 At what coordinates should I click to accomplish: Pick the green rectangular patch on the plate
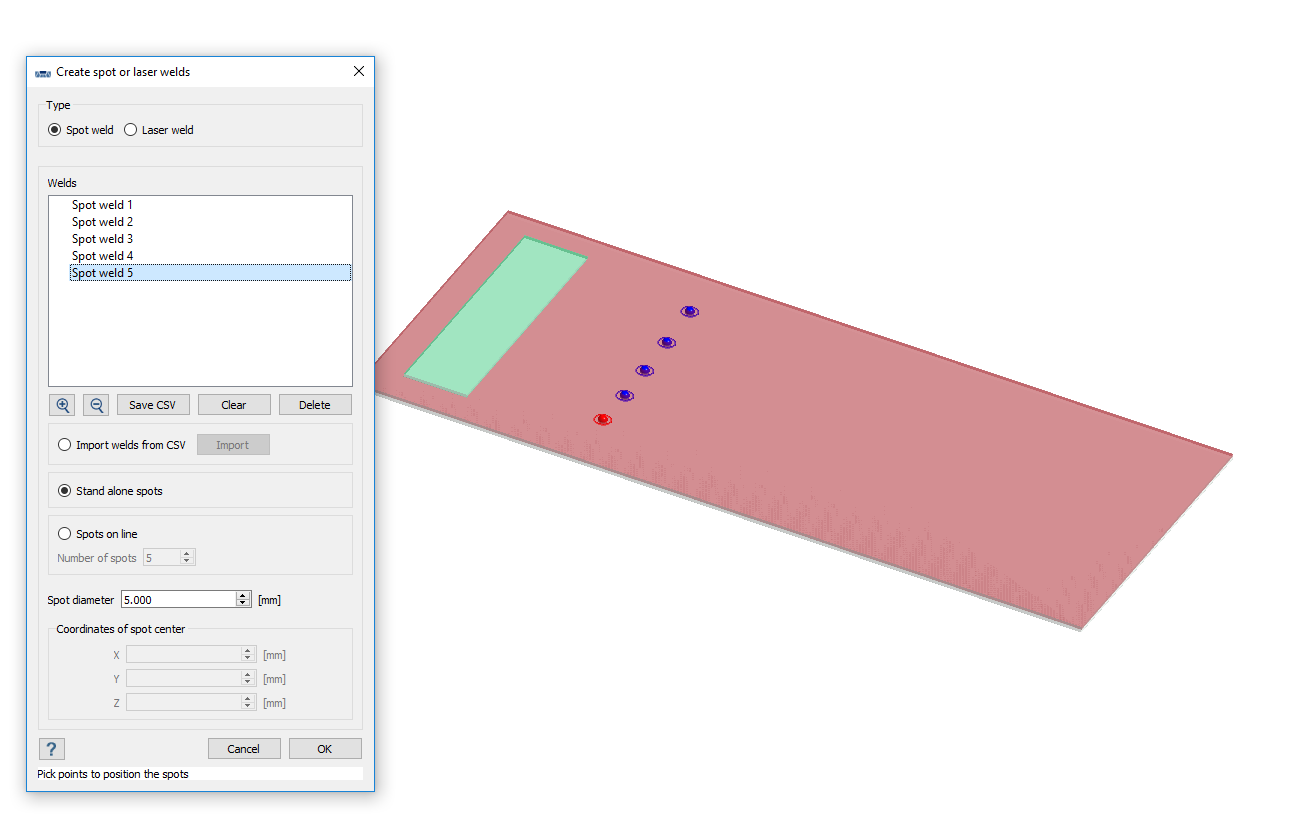495,316
